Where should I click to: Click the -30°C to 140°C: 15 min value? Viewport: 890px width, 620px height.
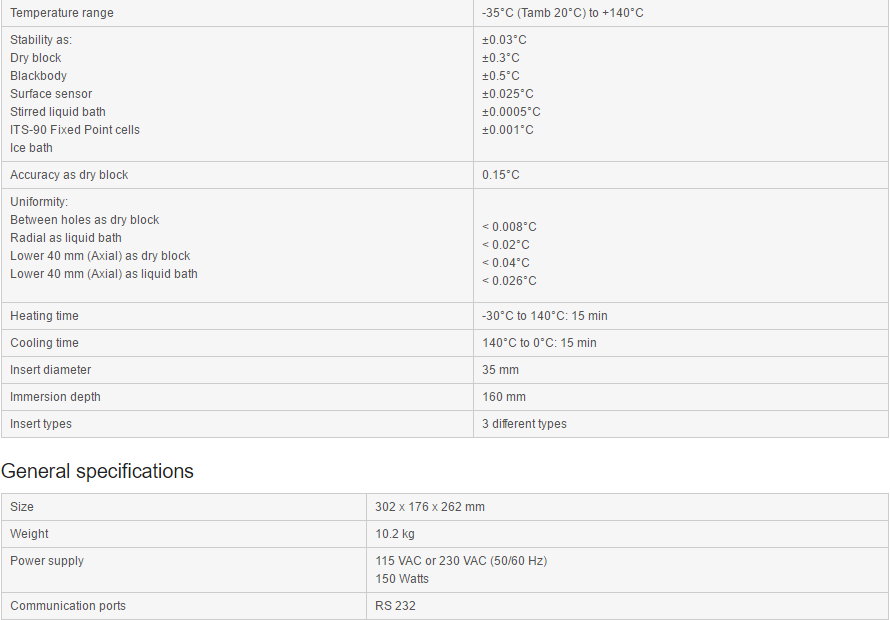tap(544, 316)
